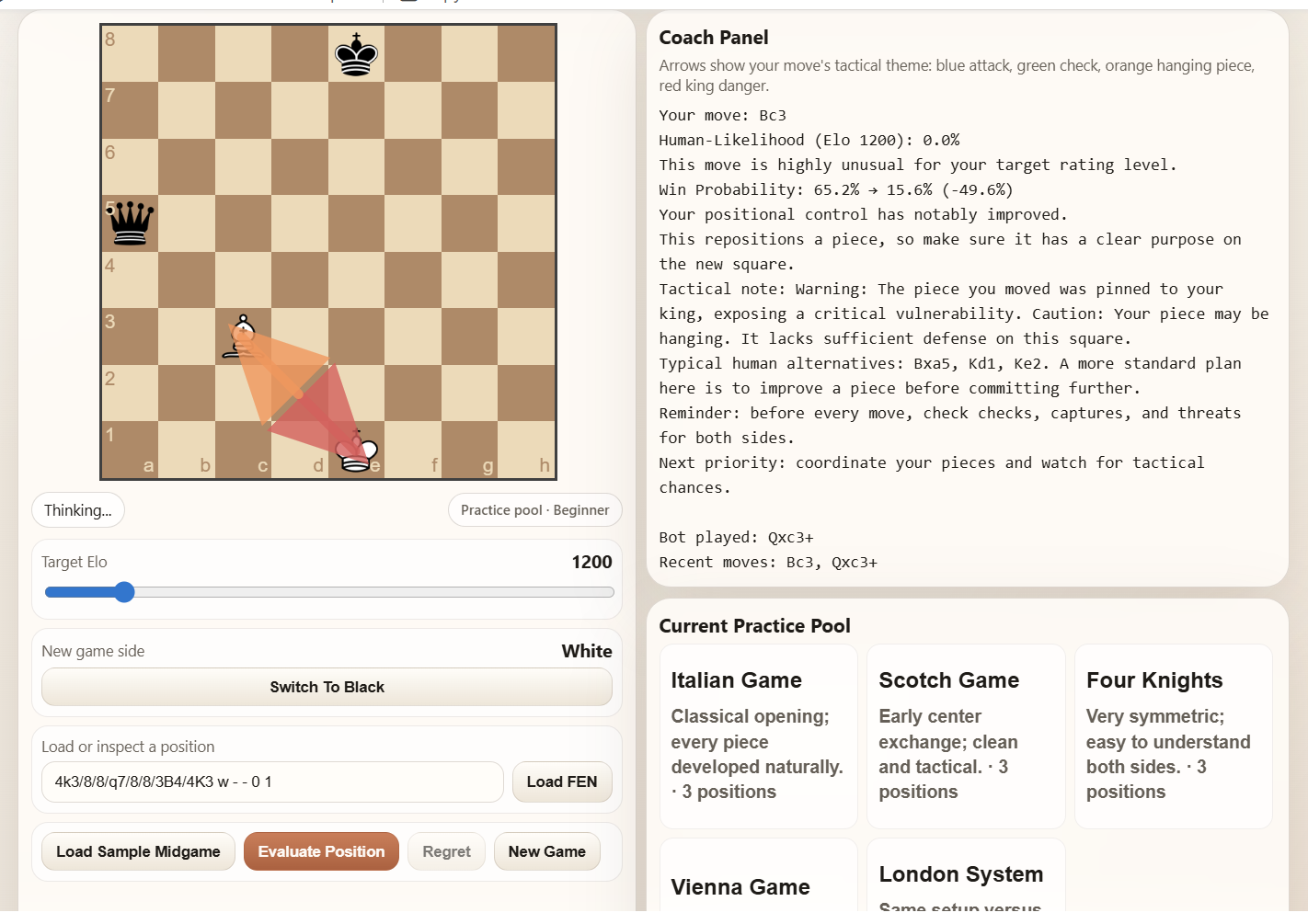1308x924 pixels.
Task: Select the black queen on a5
Action: click(131, 223)
